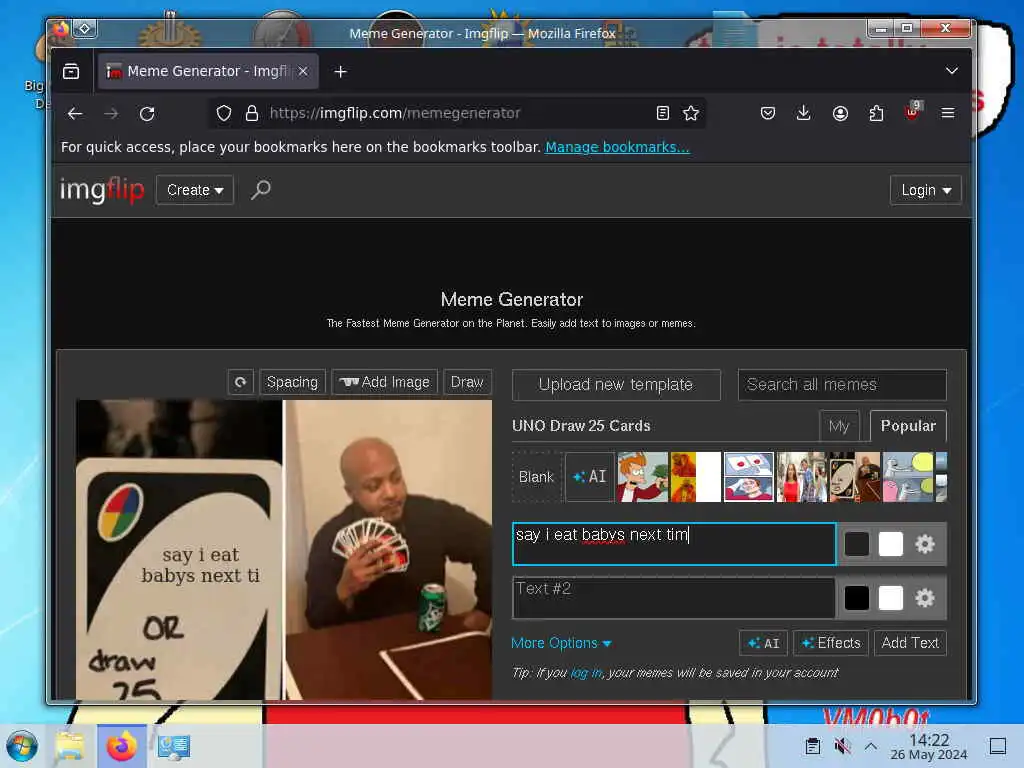1024x768 pixels.
Task: Toggle reader view icon in address bar
Action: [x=662, y=114]
